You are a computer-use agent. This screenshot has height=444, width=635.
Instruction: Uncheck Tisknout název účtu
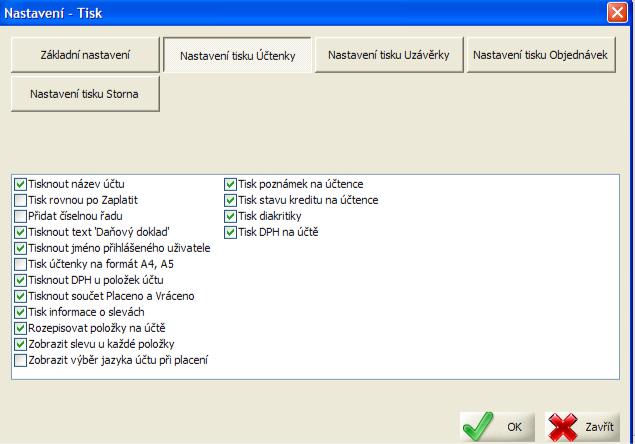[x=20, y=184]
